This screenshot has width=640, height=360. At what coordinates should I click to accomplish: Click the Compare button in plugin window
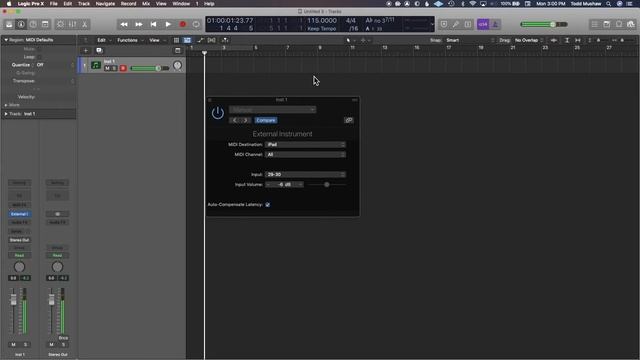(x=266, y=120)
